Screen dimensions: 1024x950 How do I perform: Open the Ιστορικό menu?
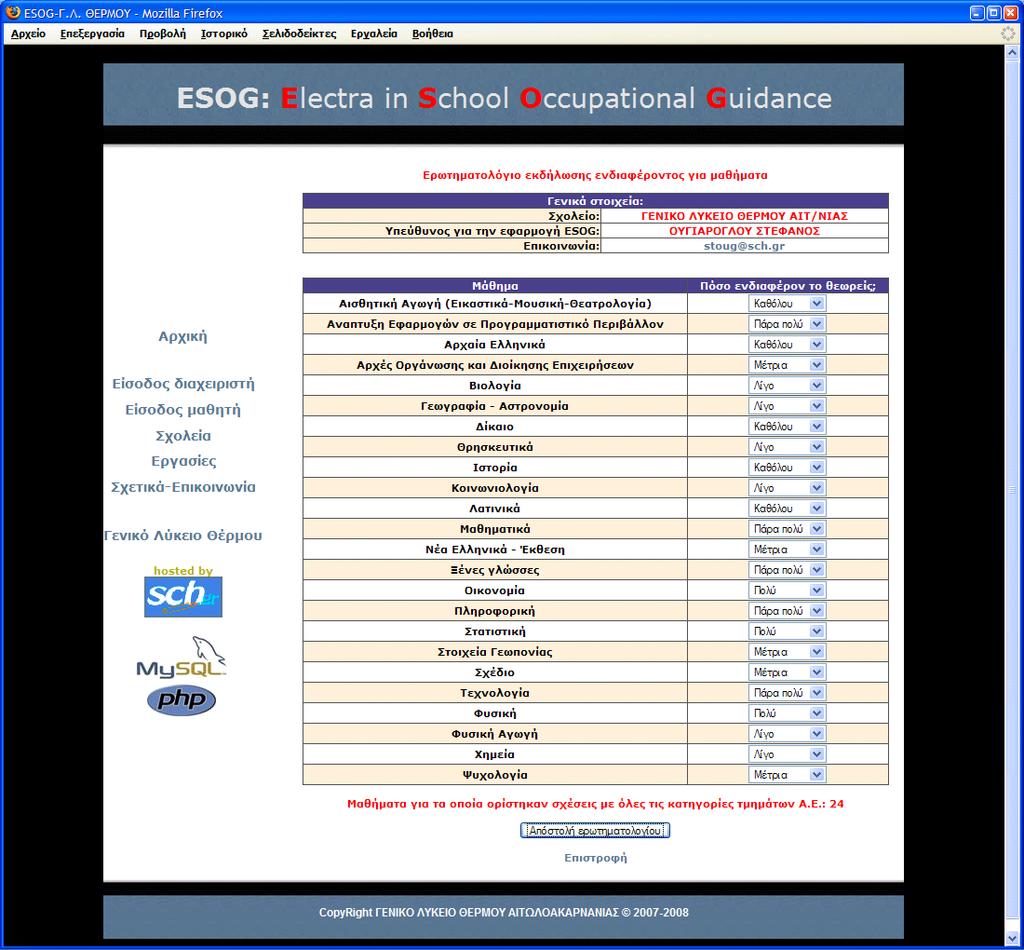click(x=224, y=33)
